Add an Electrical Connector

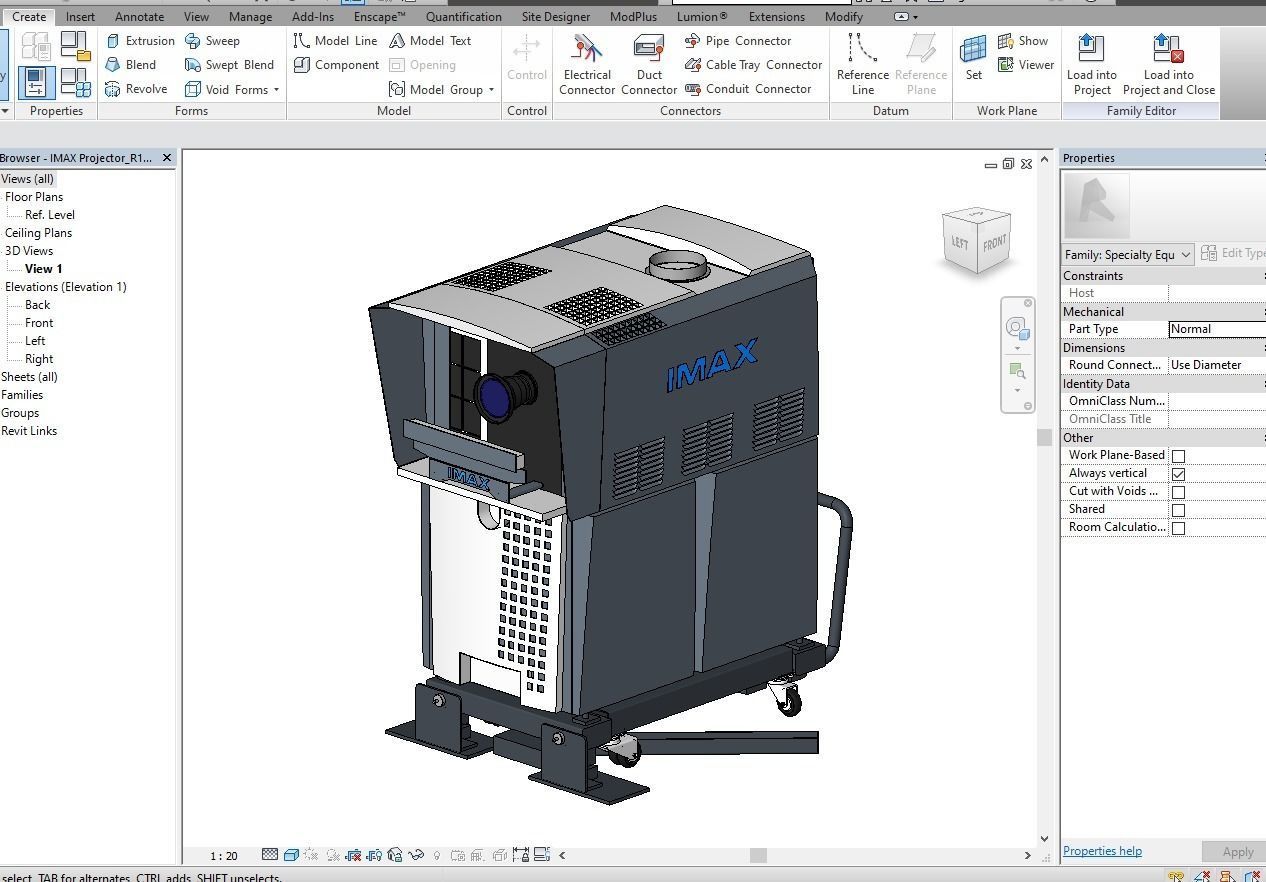tap(587, 65)
